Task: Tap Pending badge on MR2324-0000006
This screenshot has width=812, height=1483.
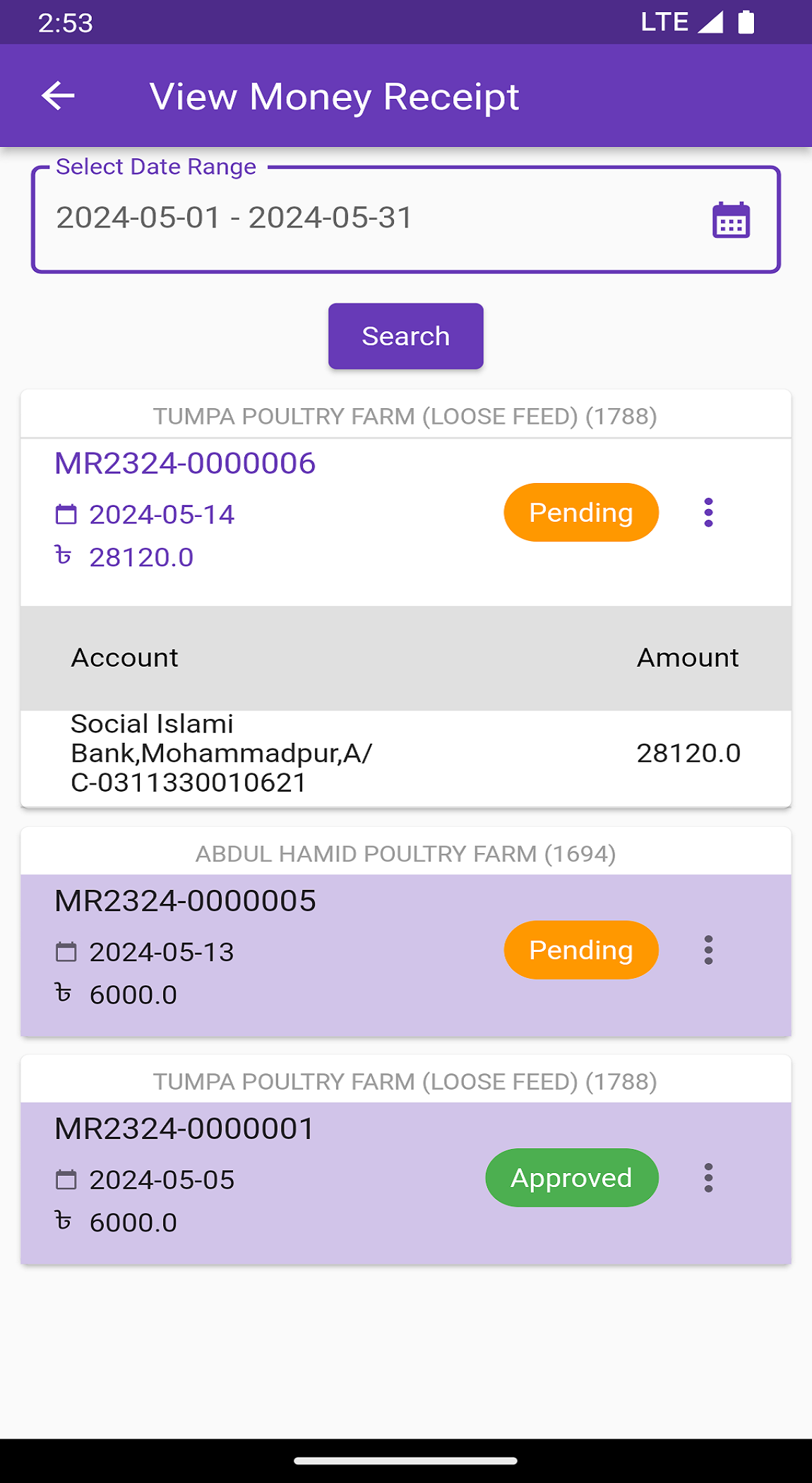Action: click(580, 513)
